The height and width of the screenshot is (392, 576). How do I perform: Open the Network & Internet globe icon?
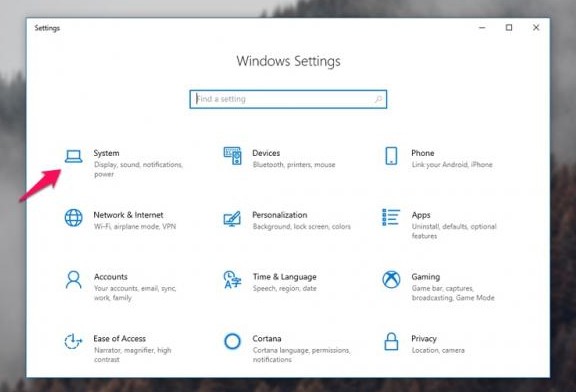(x=73, y=217)
